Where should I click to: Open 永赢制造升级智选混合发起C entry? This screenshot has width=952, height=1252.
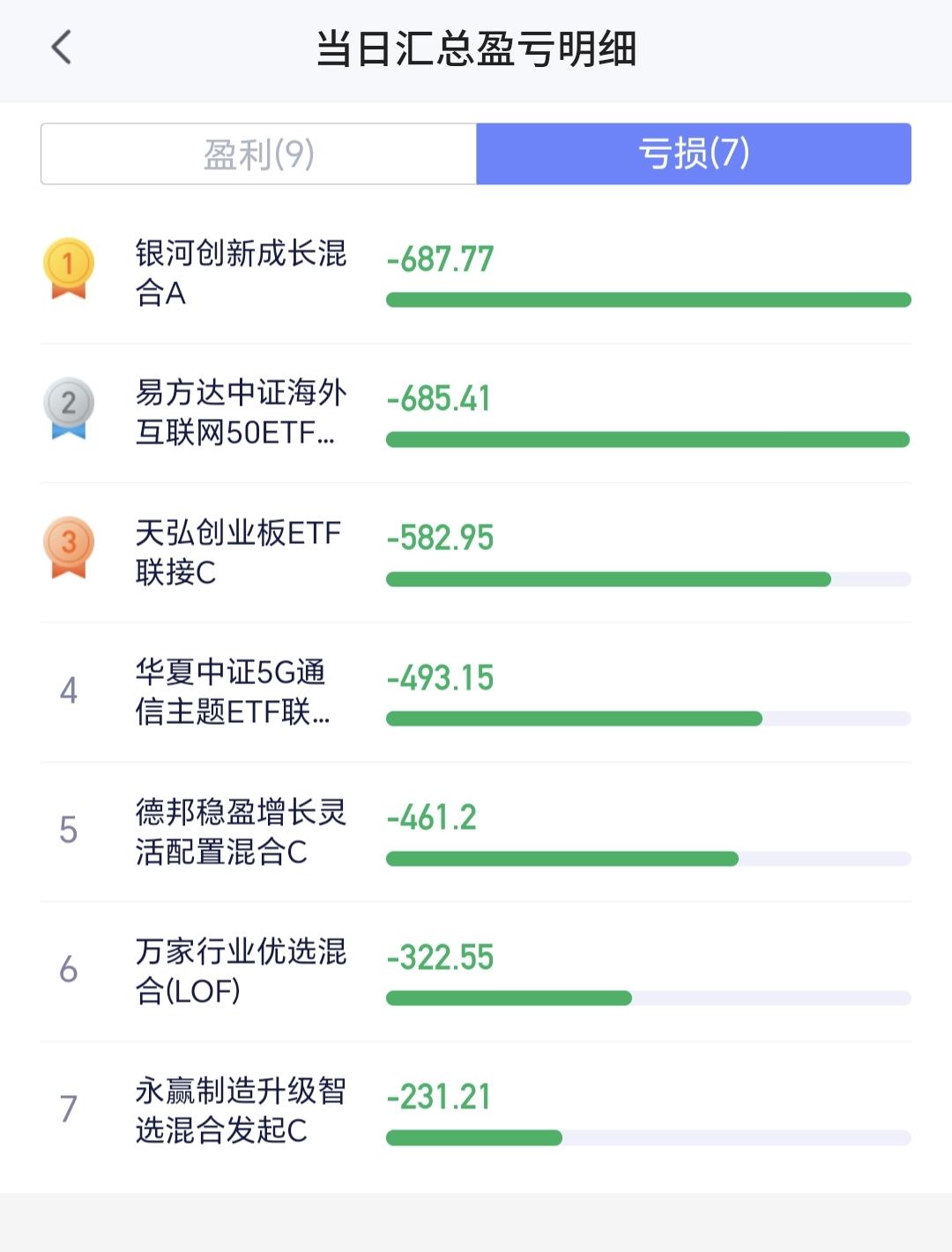click(x=476, y=1111)
